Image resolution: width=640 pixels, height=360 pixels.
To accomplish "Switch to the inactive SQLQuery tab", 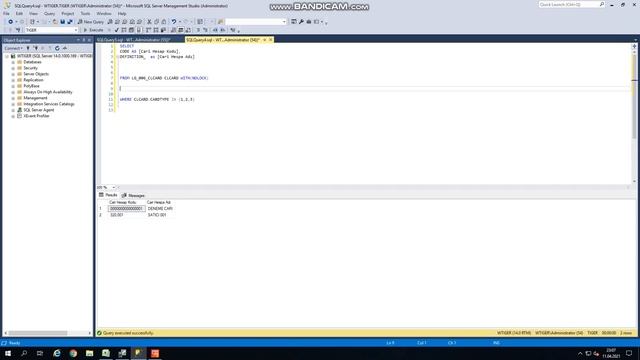I will pyautogui.click(x=133, y=40).
